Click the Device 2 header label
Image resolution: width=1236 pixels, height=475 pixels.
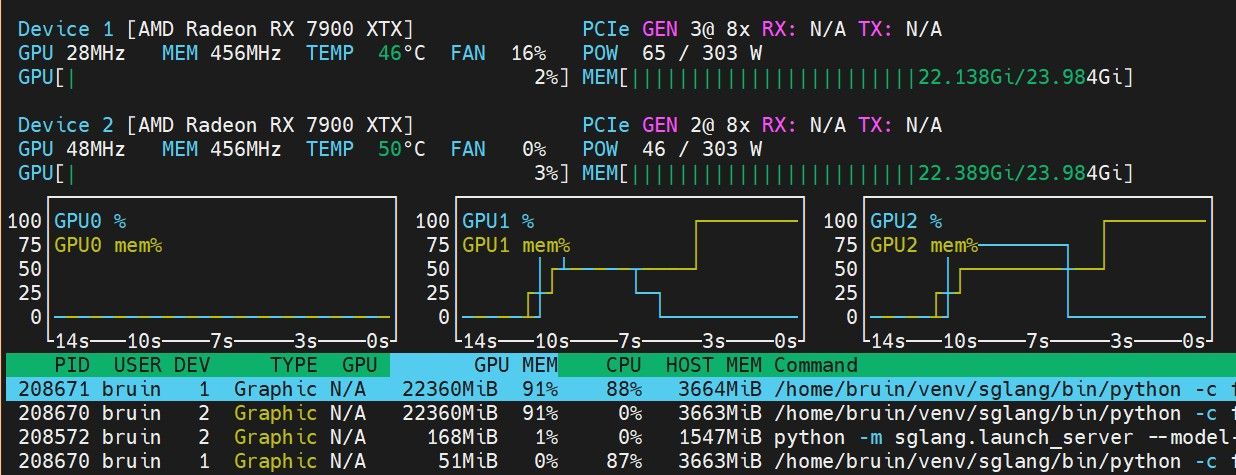[66, 125]
